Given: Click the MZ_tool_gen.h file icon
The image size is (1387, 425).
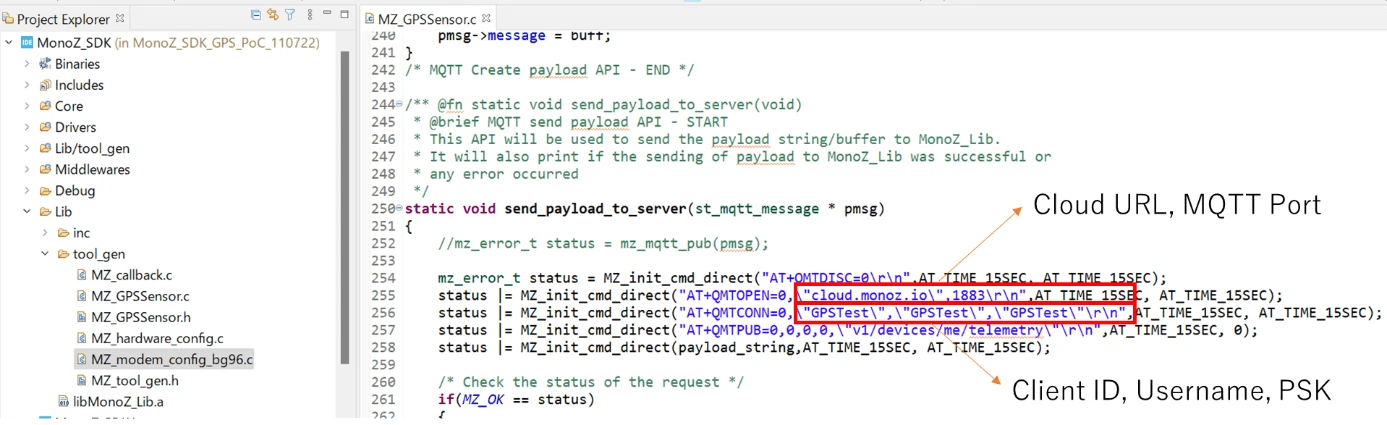Looking at the screenshot, I should click(82, 380).
